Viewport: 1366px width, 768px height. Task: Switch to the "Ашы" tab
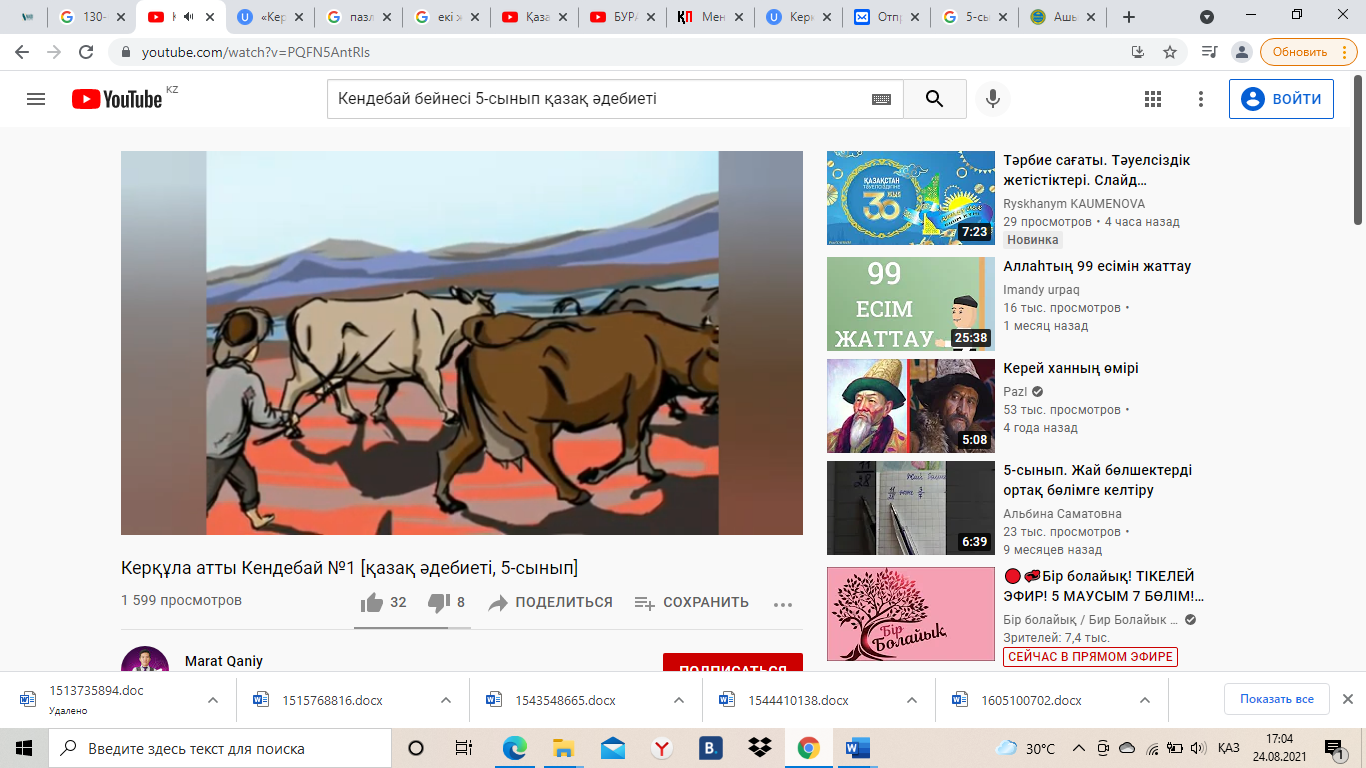1064,17
